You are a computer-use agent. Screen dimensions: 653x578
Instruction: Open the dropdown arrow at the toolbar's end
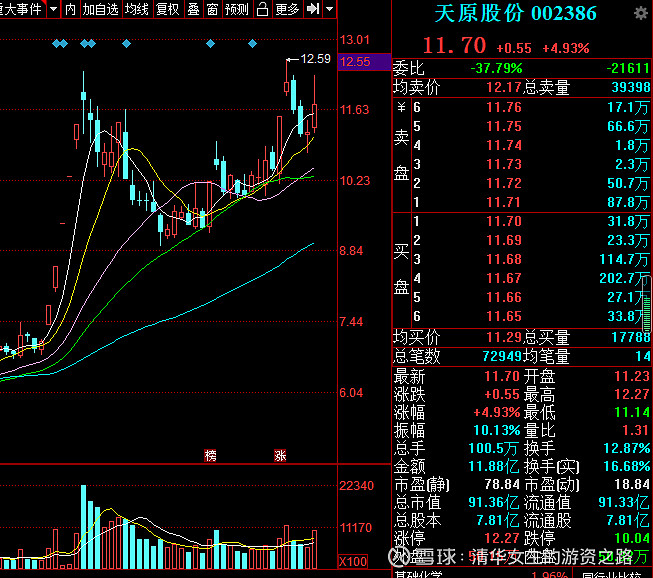329,9
